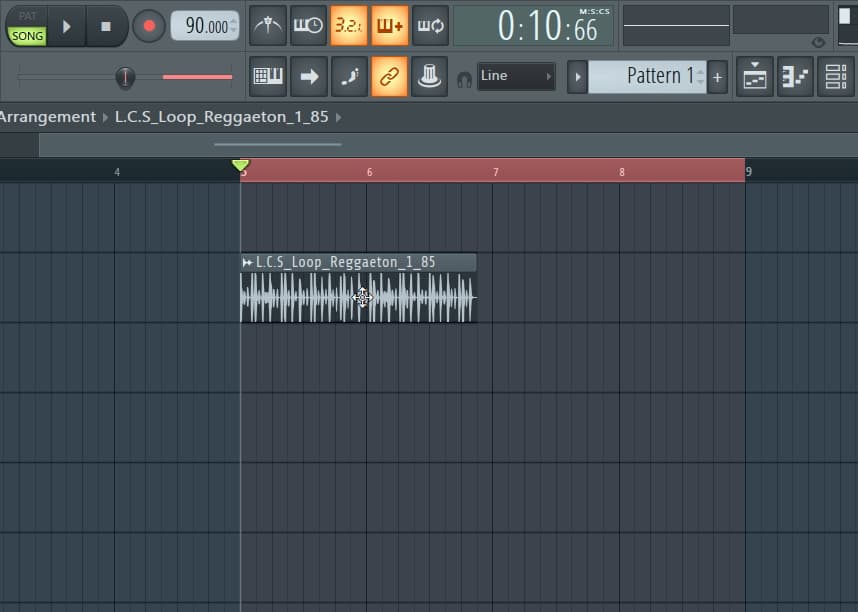The image size is (858, 612).
Task: Expand pattern options arrow left of Pattern 1
Action: tap(577, 76)
